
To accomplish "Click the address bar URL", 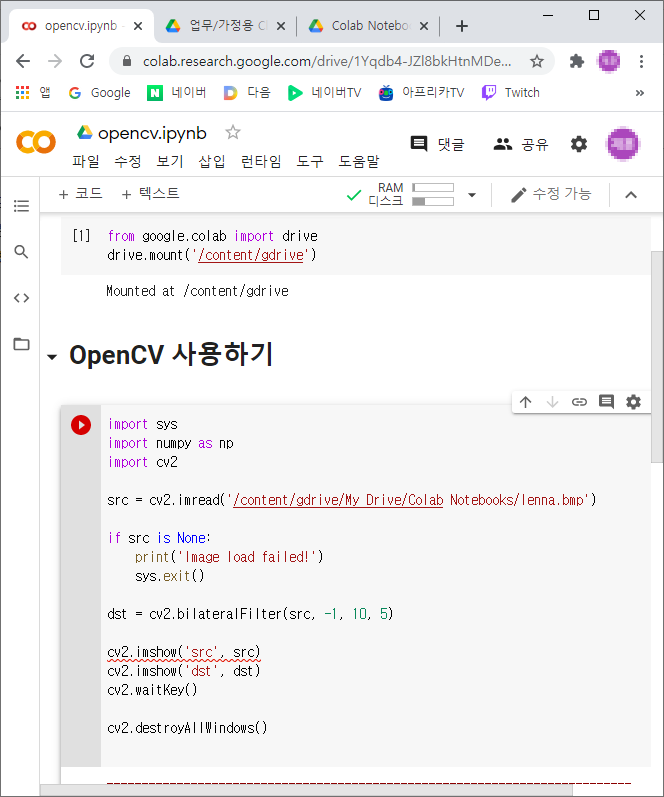I will click(x=327, y=62).
